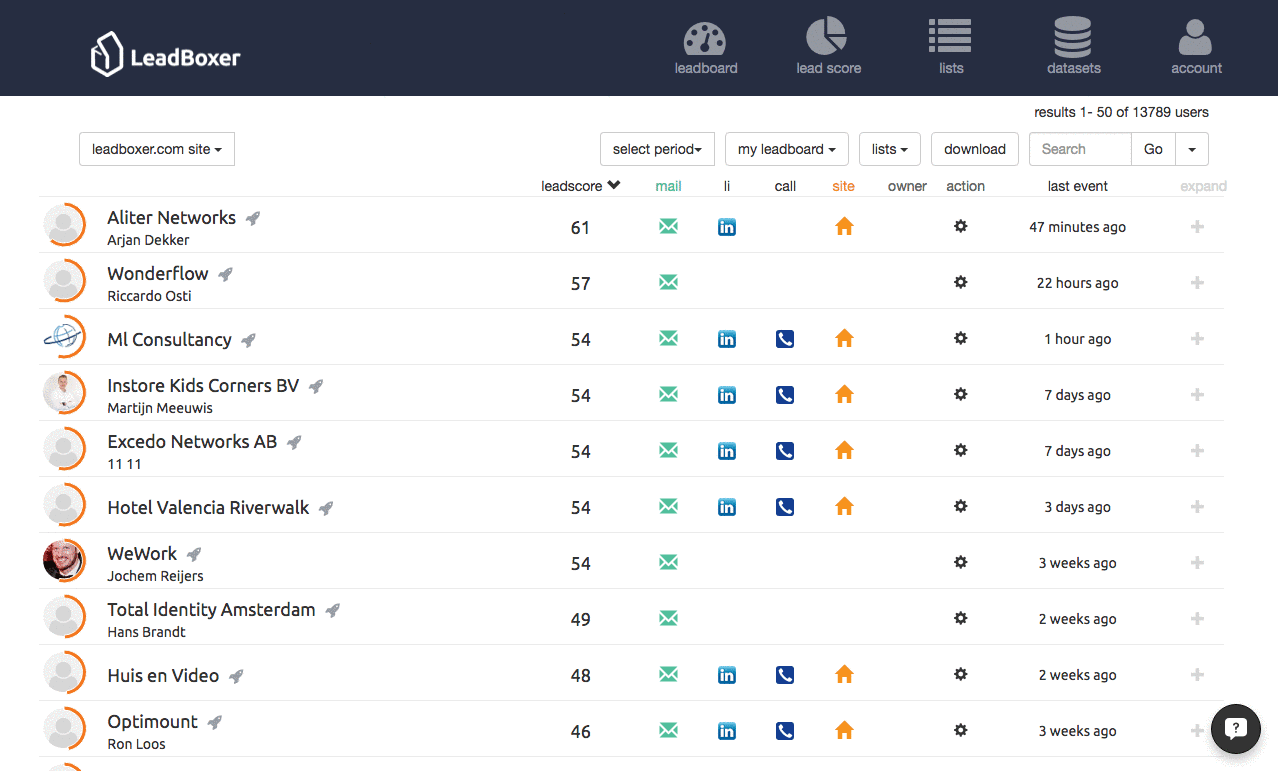Click mail icon for Total Identity Amsterdam
This screenshot has width=1278, height=771.
(x=669, y=619)
